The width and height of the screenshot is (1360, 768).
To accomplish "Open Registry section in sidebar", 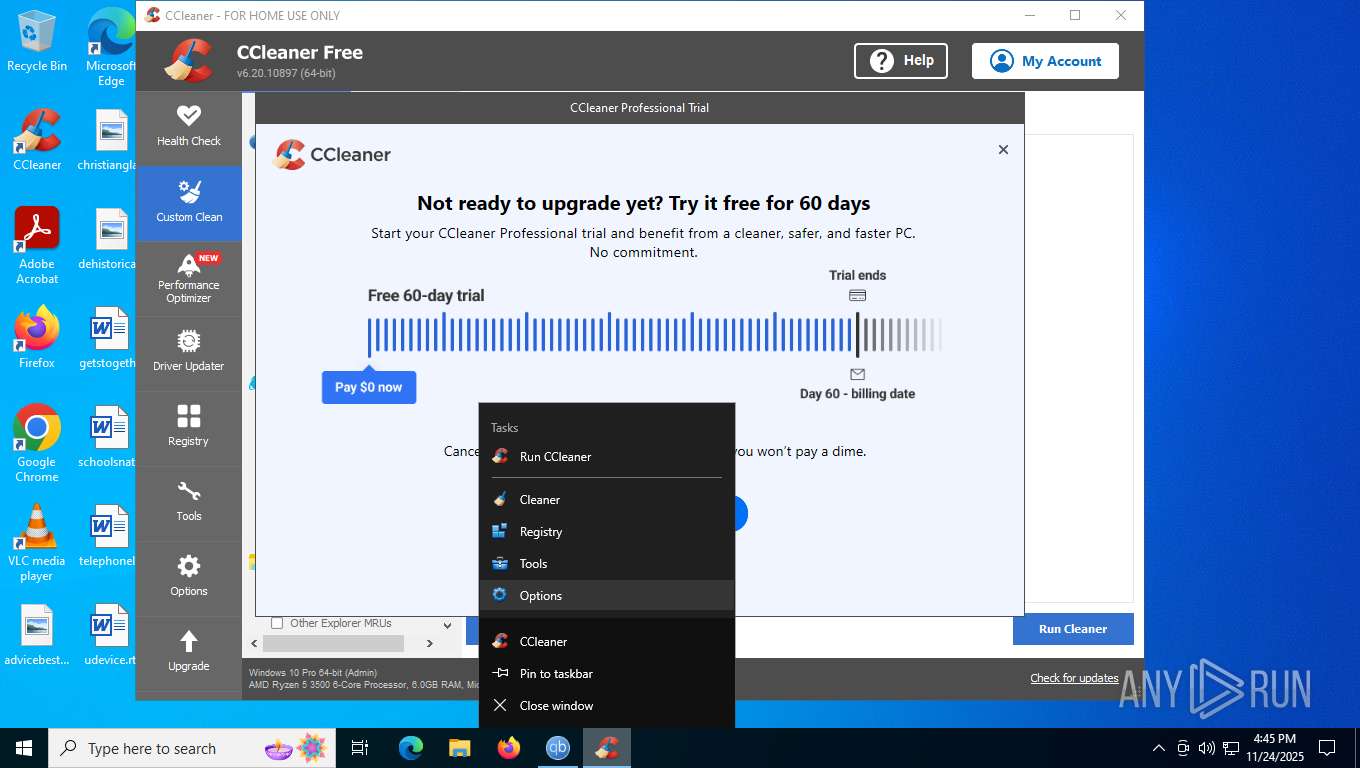I will (188, 428).
